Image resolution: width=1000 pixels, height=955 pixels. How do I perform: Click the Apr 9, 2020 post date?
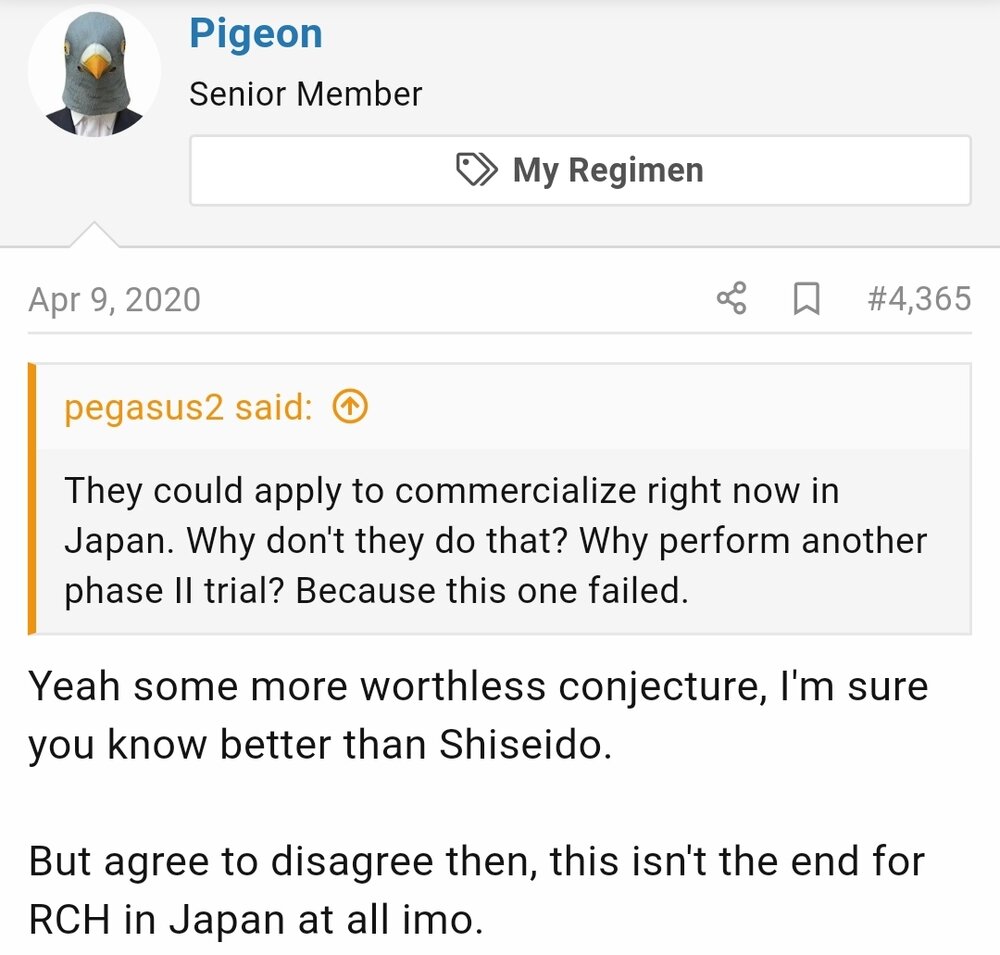[x=114, y=299]
